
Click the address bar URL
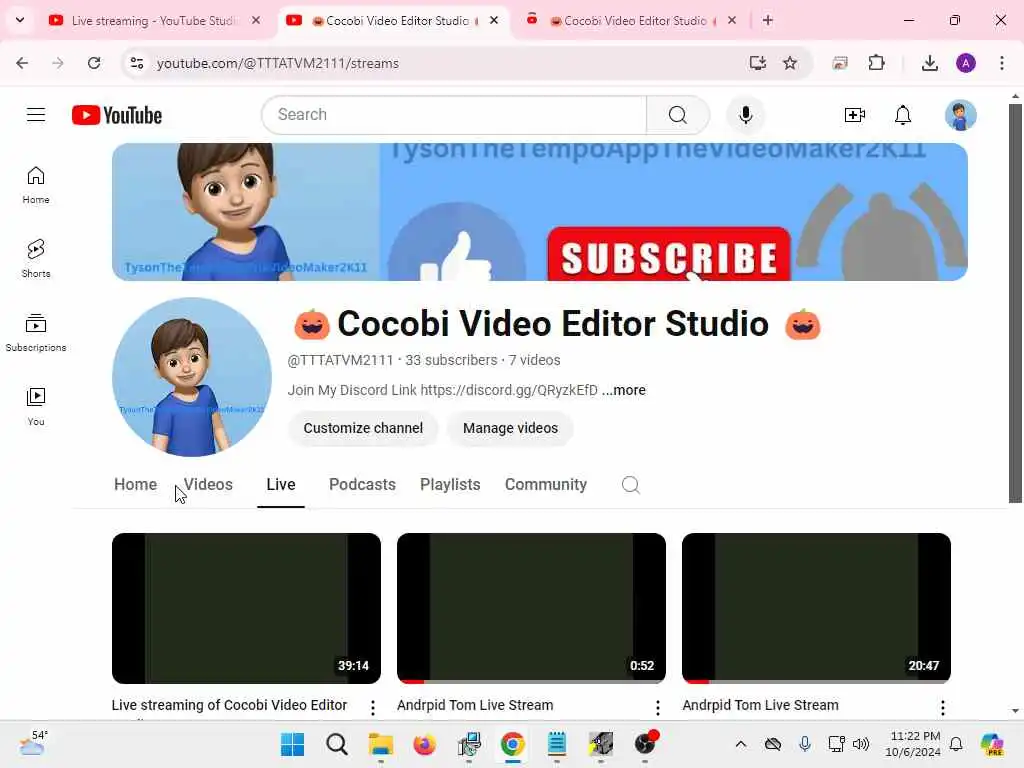pos(278,63)
